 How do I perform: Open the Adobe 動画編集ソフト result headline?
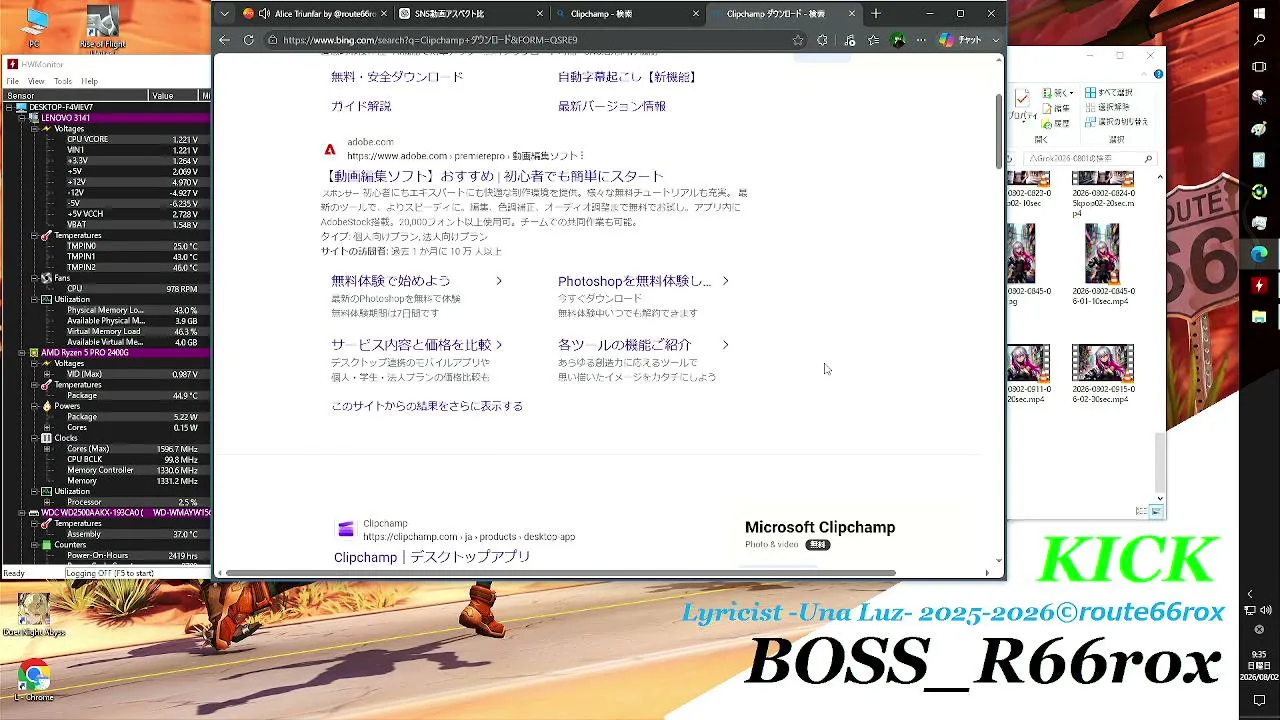point(496,176)
